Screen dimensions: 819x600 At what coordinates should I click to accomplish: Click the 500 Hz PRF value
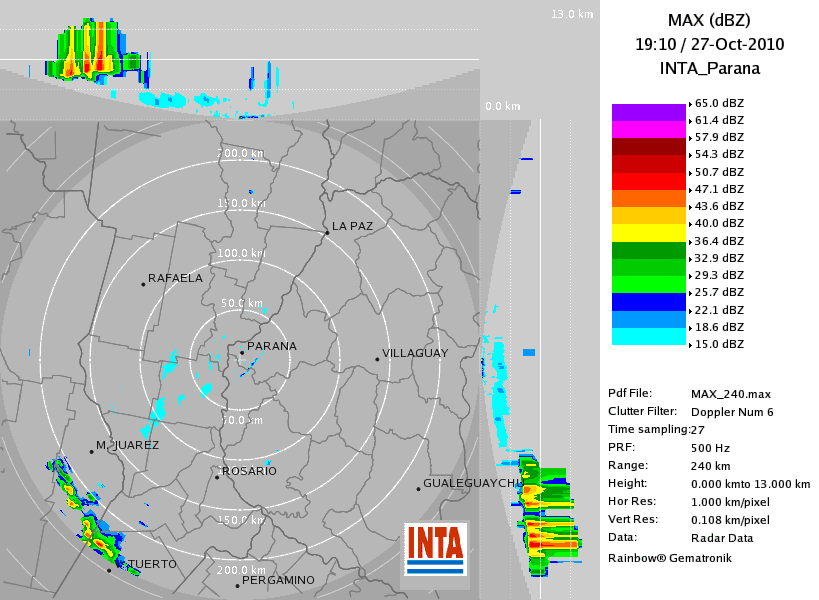[710, 448]
